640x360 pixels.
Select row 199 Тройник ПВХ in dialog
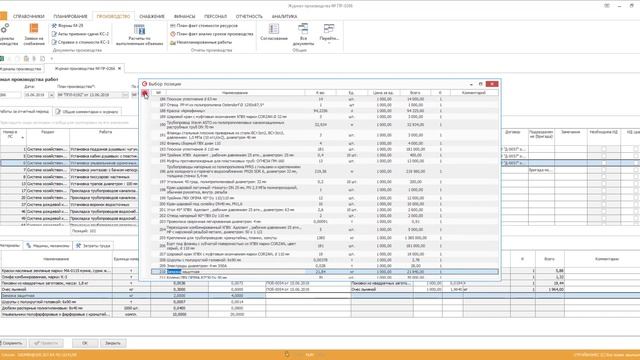point(324,198)
